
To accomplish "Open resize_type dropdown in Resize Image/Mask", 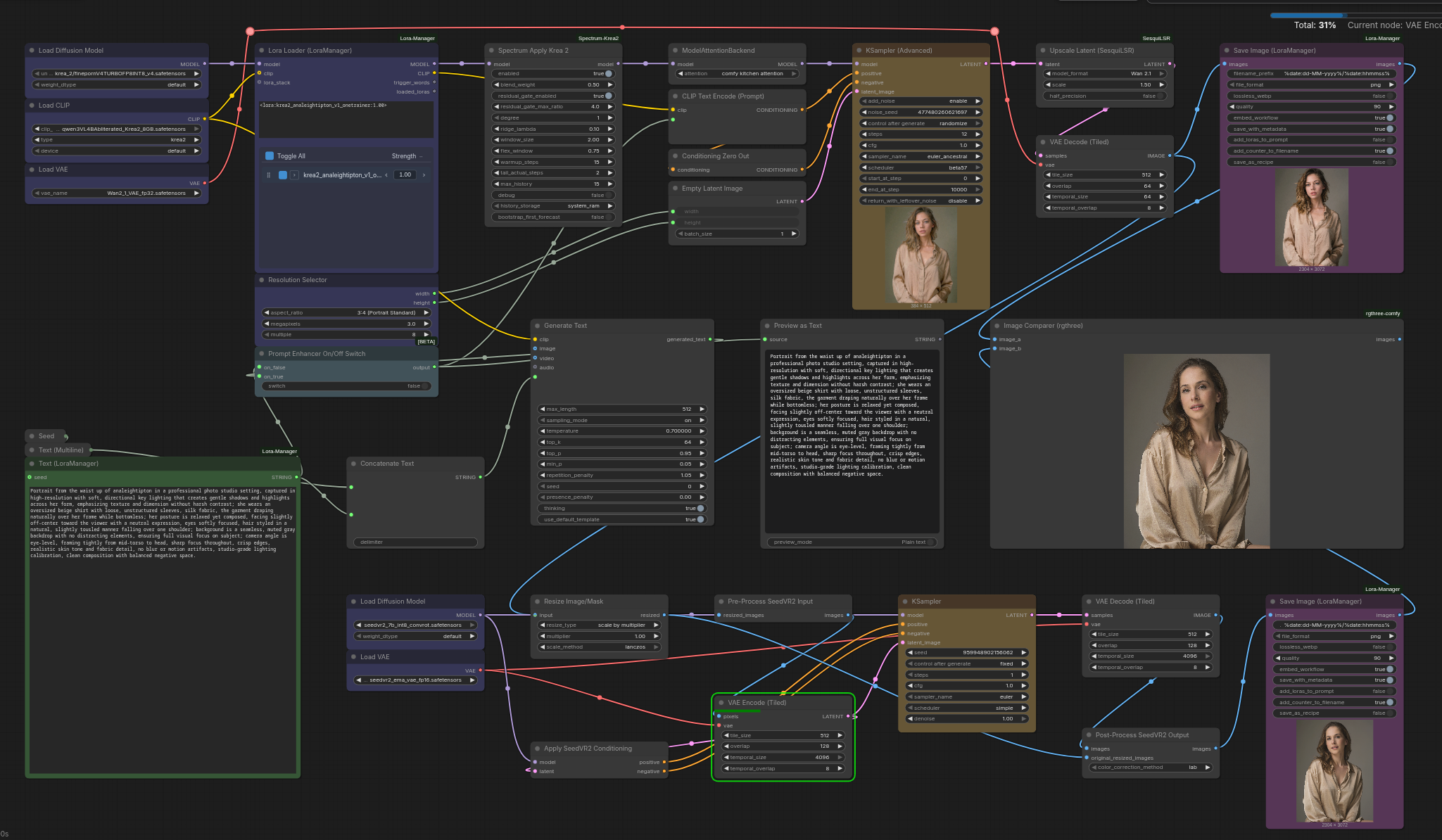I will click(x=599, y=625).
